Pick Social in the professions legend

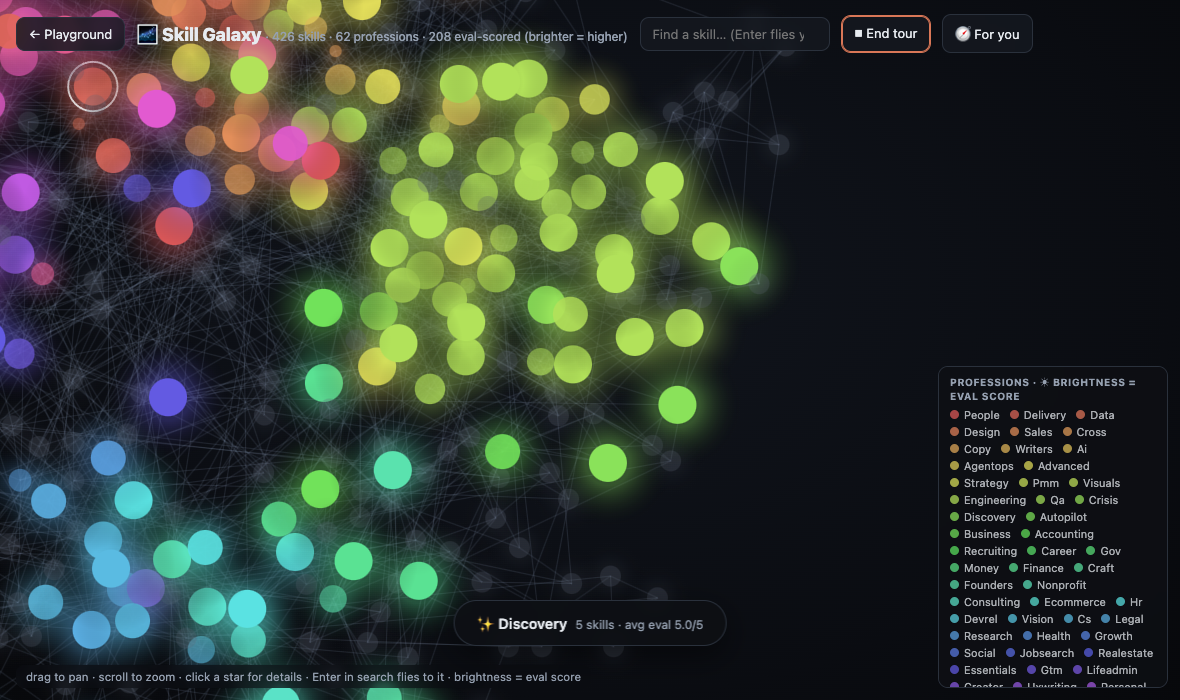pos(973,653)
